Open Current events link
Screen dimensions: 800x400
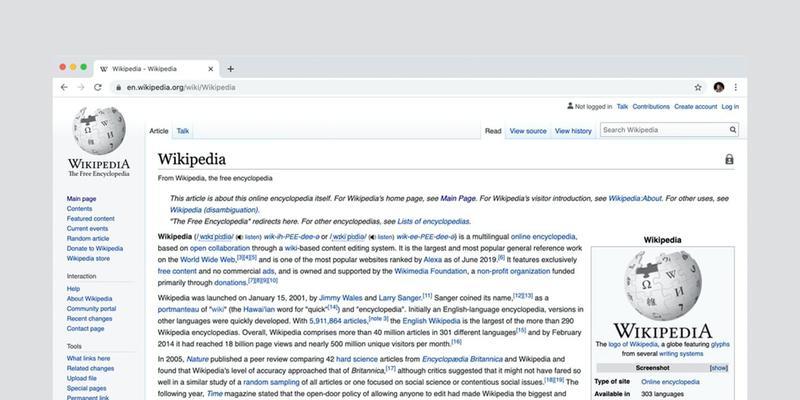point(87,229)
